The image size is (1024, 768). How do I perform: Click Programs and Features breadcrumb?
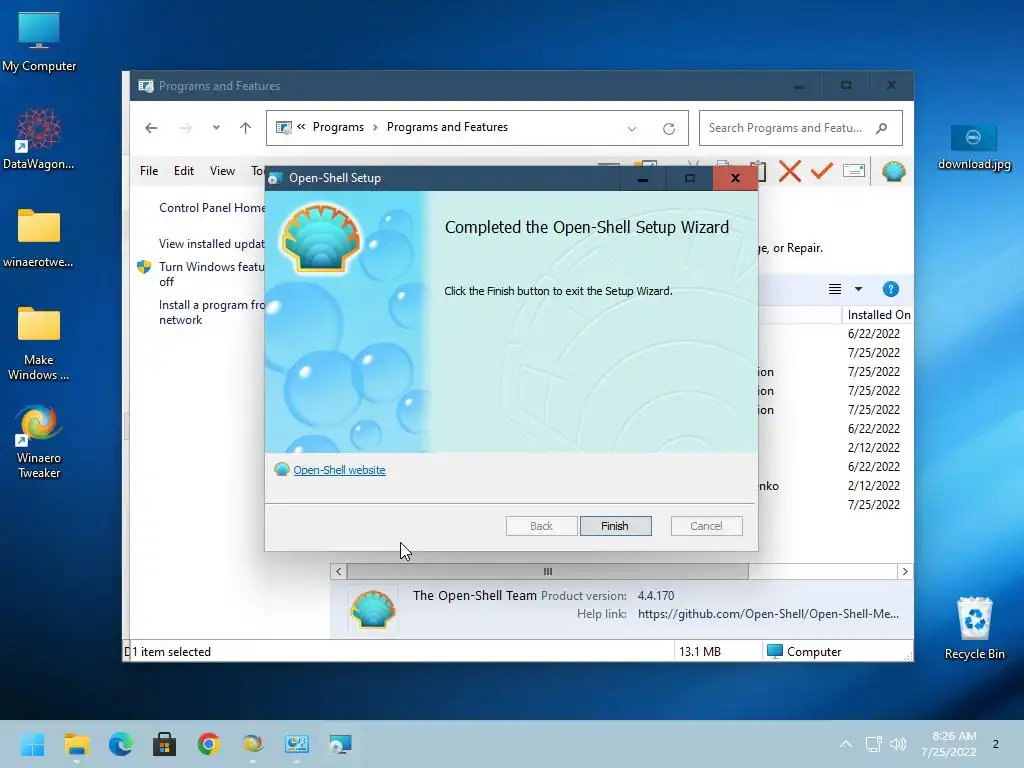pyautogui.click(x=447, y=127)
